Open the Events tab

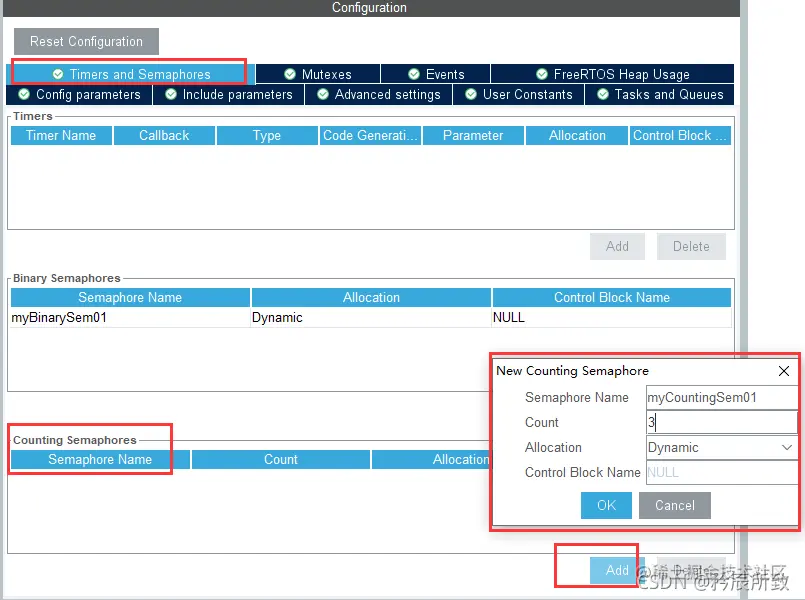[435, 74]
